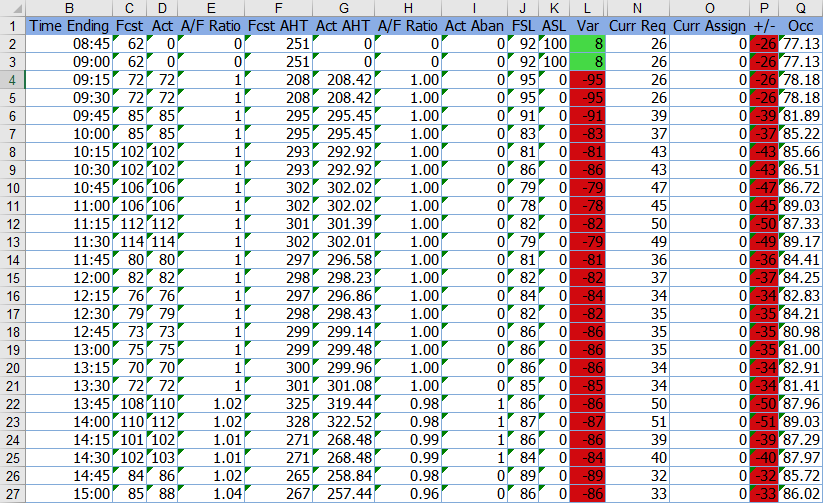Select the 13:45 time cell

pos(69,403)
